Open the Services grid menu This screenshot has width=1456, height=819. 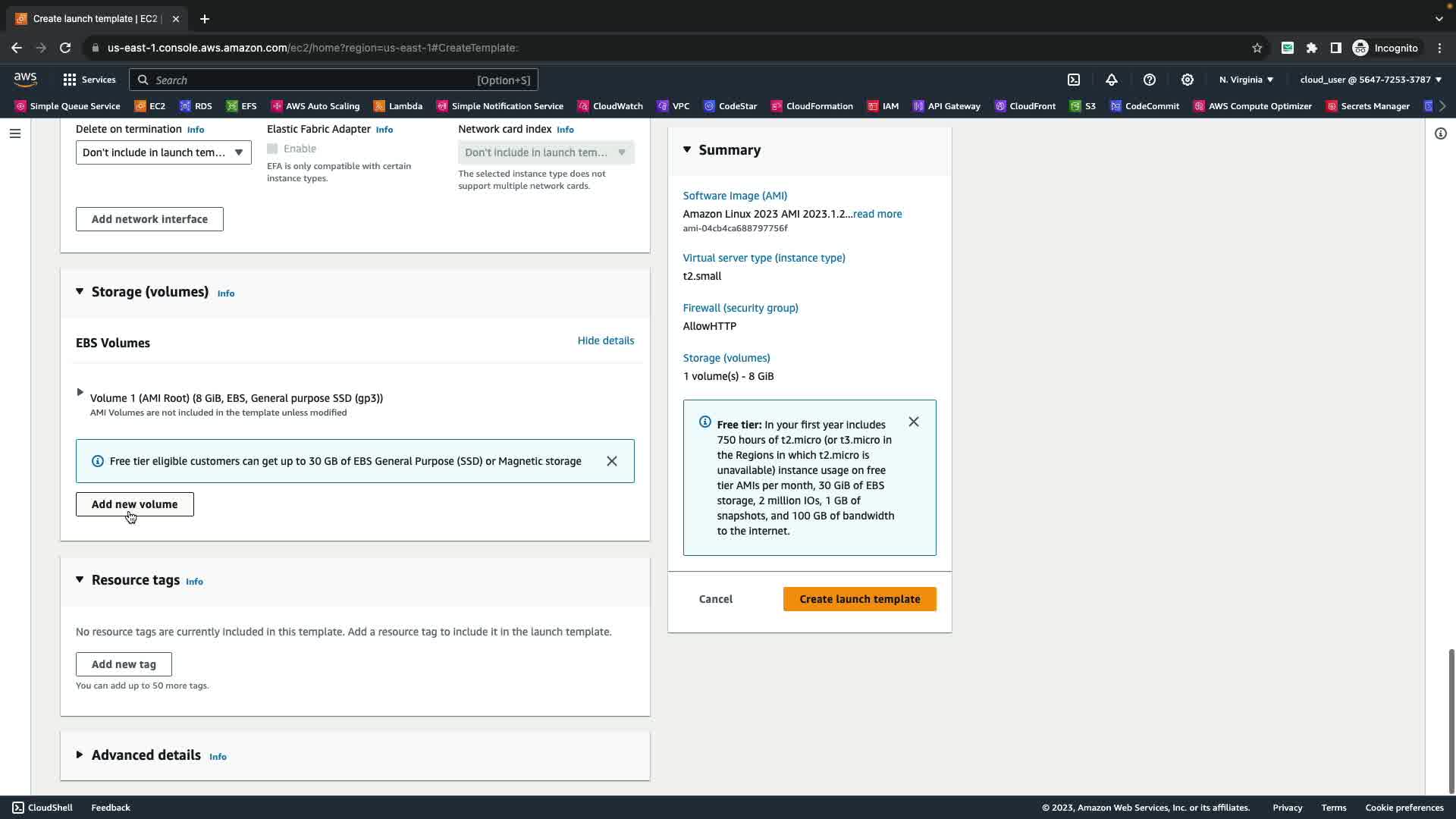point(89,80)
